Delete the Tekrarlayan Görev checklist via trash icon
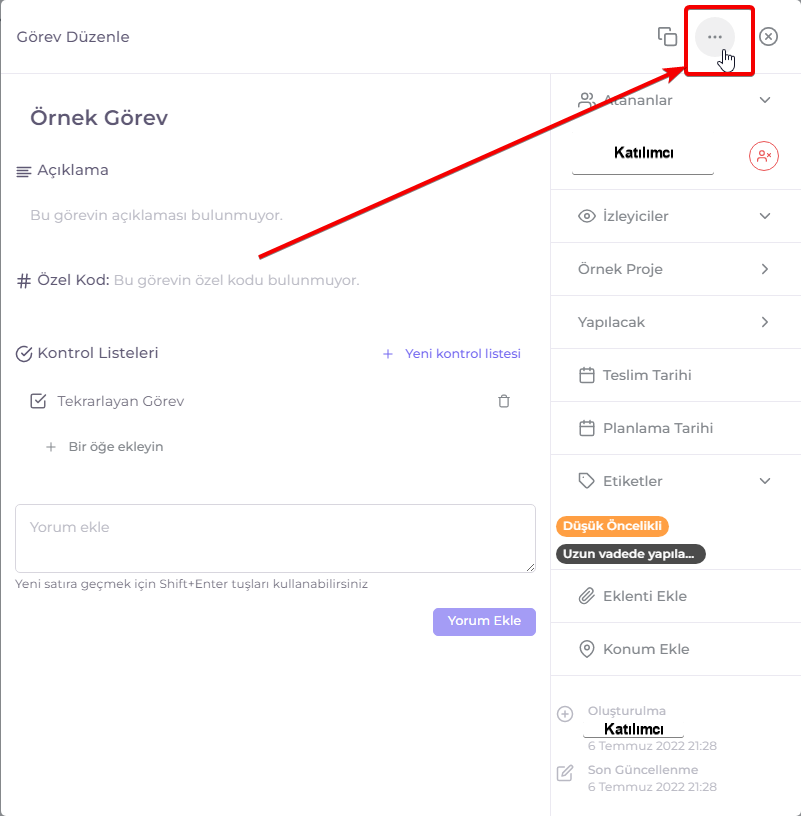Viewport: 801px width, 816px height. [504, 401]
